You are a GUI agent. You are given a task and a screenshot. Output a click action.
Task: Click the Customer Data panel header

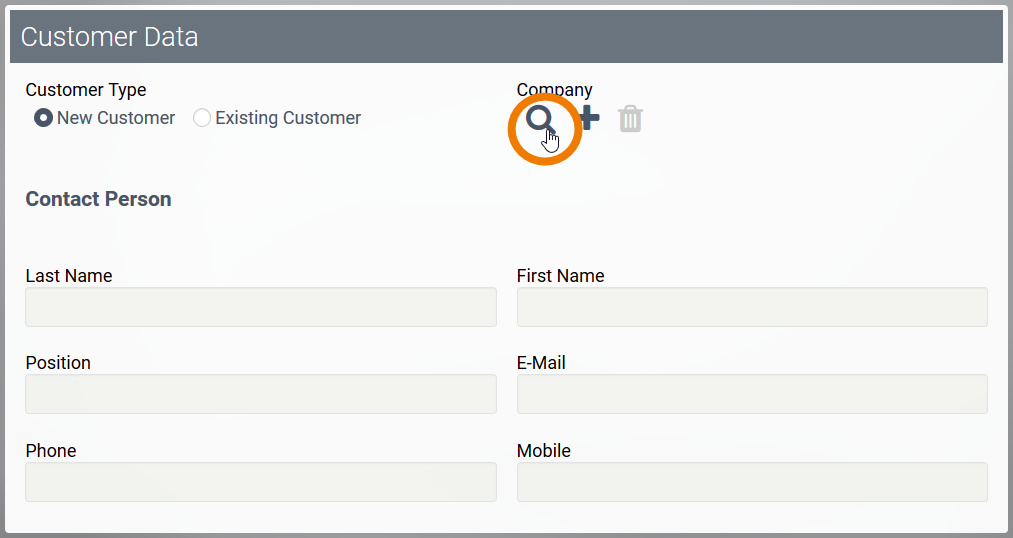click(x=506, y=37)
